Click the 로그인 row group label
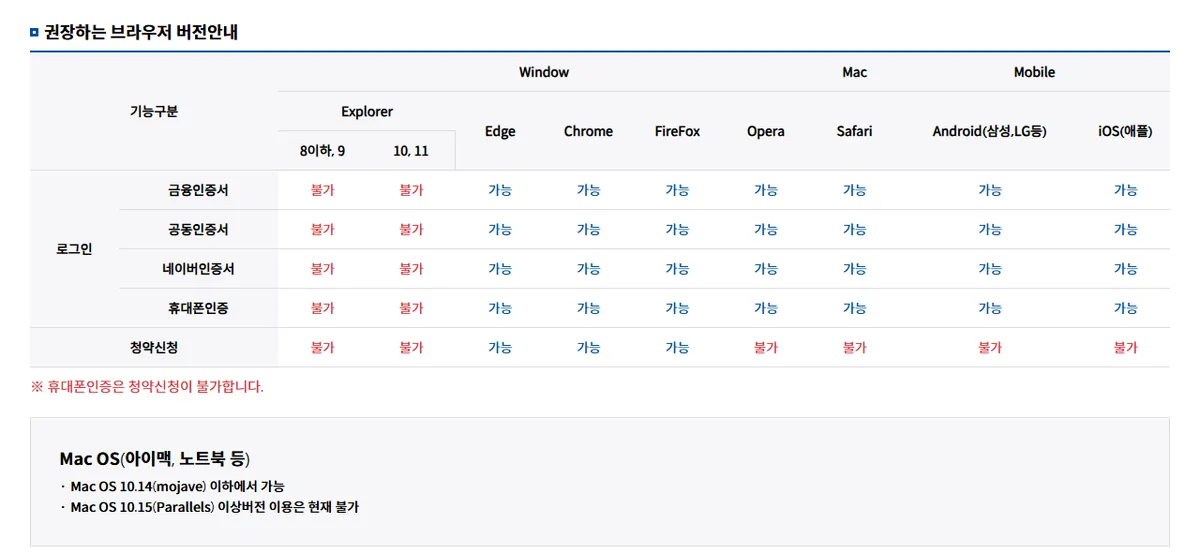The height and width of the screenshot is (553, 1200). (74, 249)
